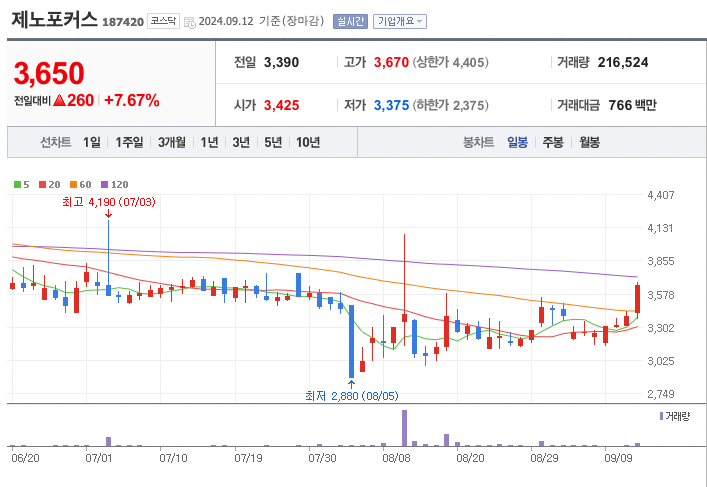
Task: Click the 최고 4,190 (07/03) marker label
Action: tap(109, 202)
